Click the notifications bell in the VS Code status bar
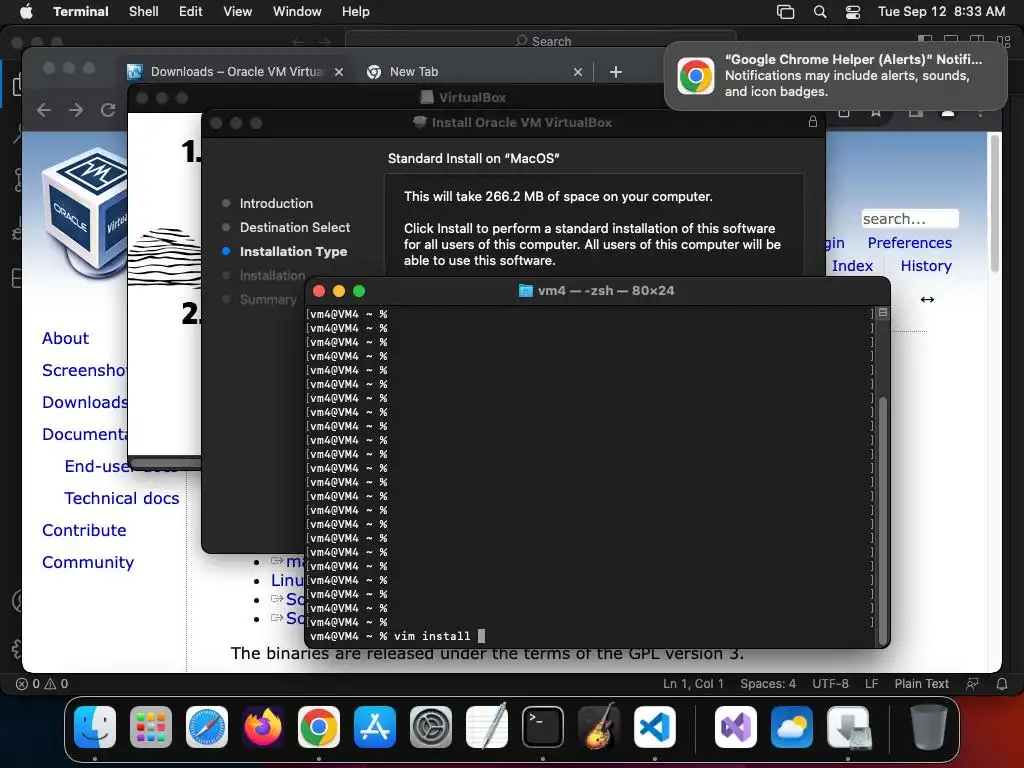Image resolution: width=1024 pixels, height=768 pixels. [x=1002, y=684]
